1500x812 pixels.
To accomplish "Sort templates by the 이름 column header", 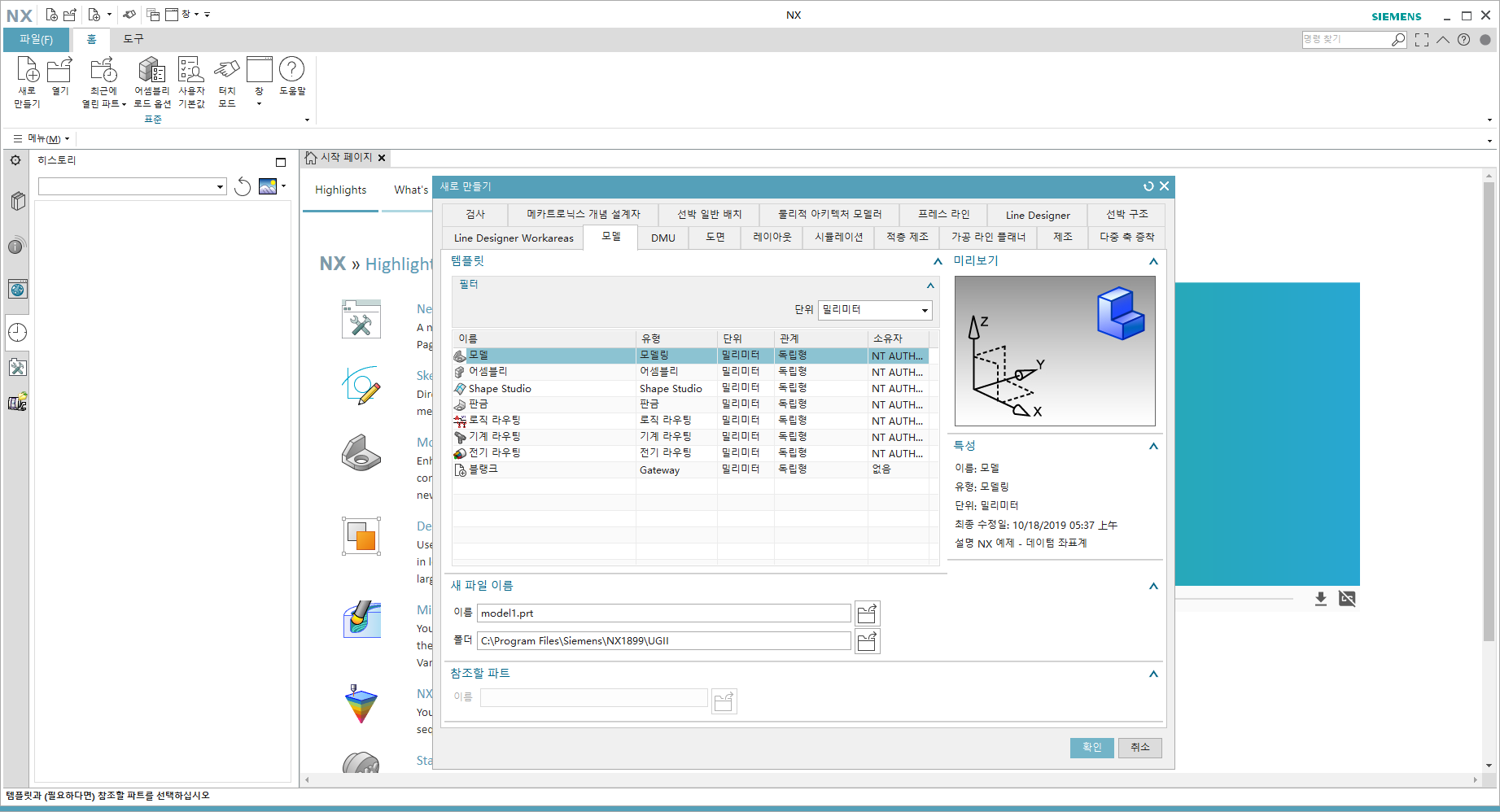I will [544, 338].
